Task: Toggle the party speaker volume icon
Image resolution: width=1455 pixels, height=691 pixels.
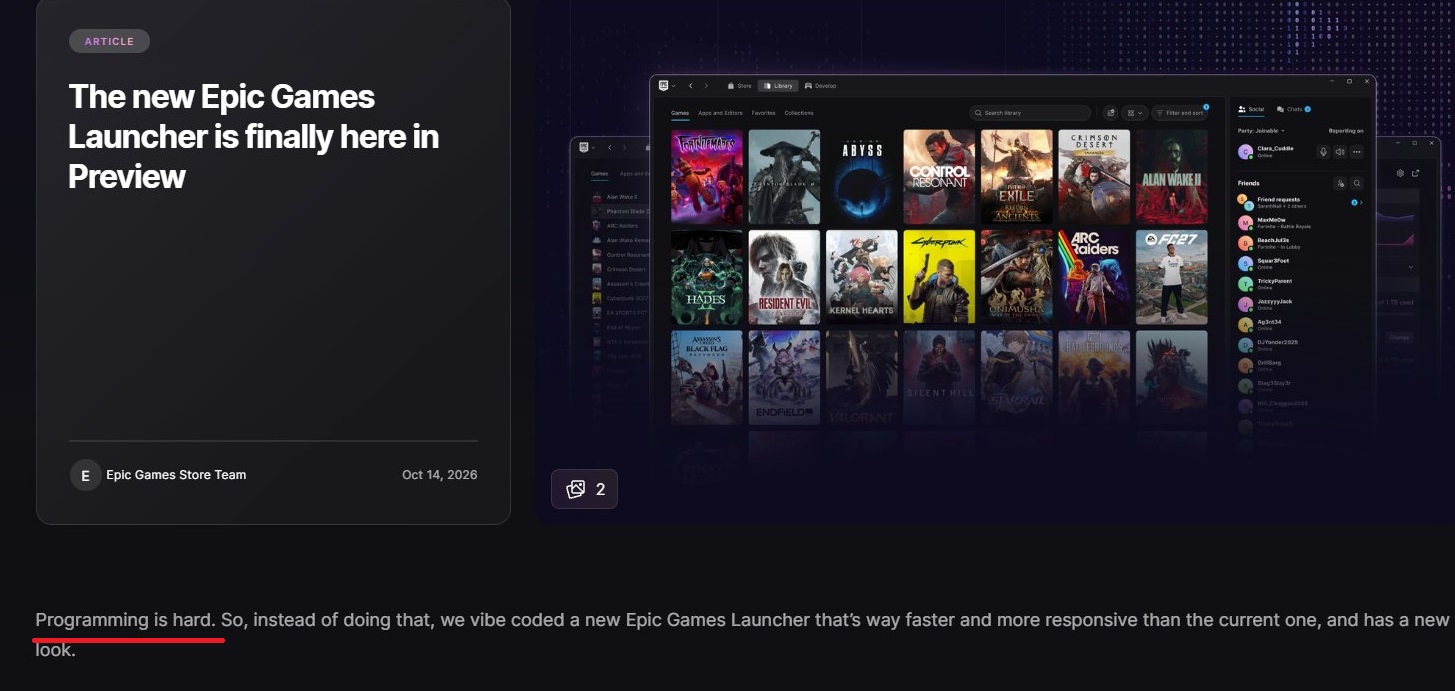Action: tap(1340, 152)
